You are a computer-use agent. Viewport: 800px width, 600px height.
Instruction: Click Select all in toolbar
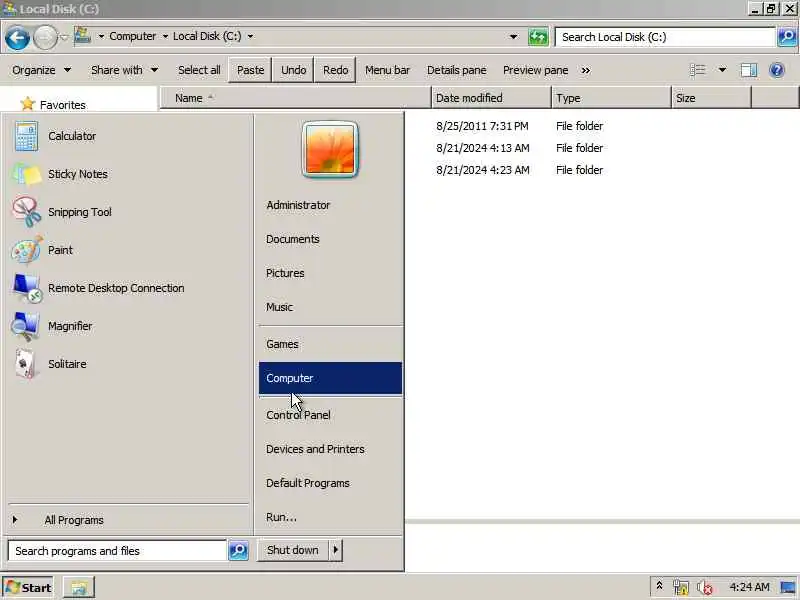click(199, 70)
